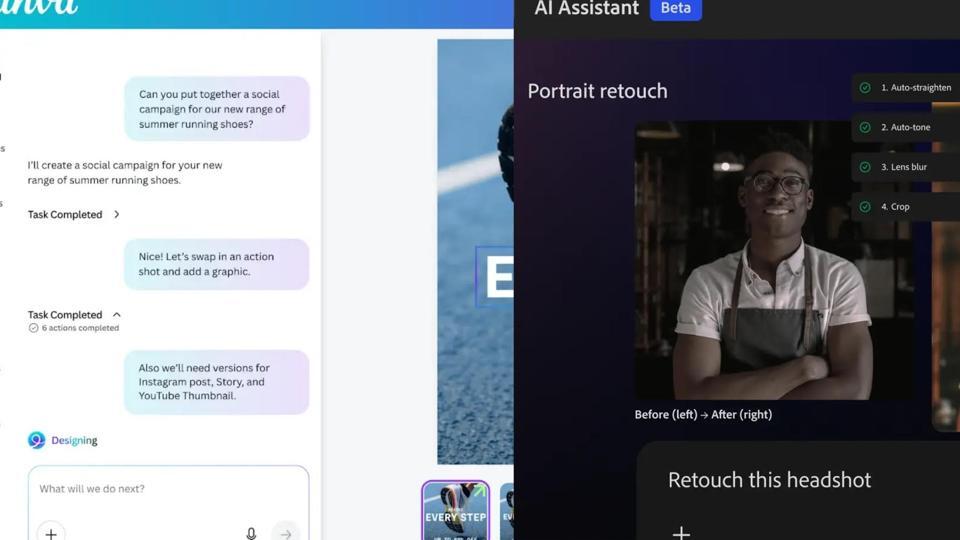Click the Canva logo in the header
The width and height of the screenshot is (960, 540).
click(38, 7)
